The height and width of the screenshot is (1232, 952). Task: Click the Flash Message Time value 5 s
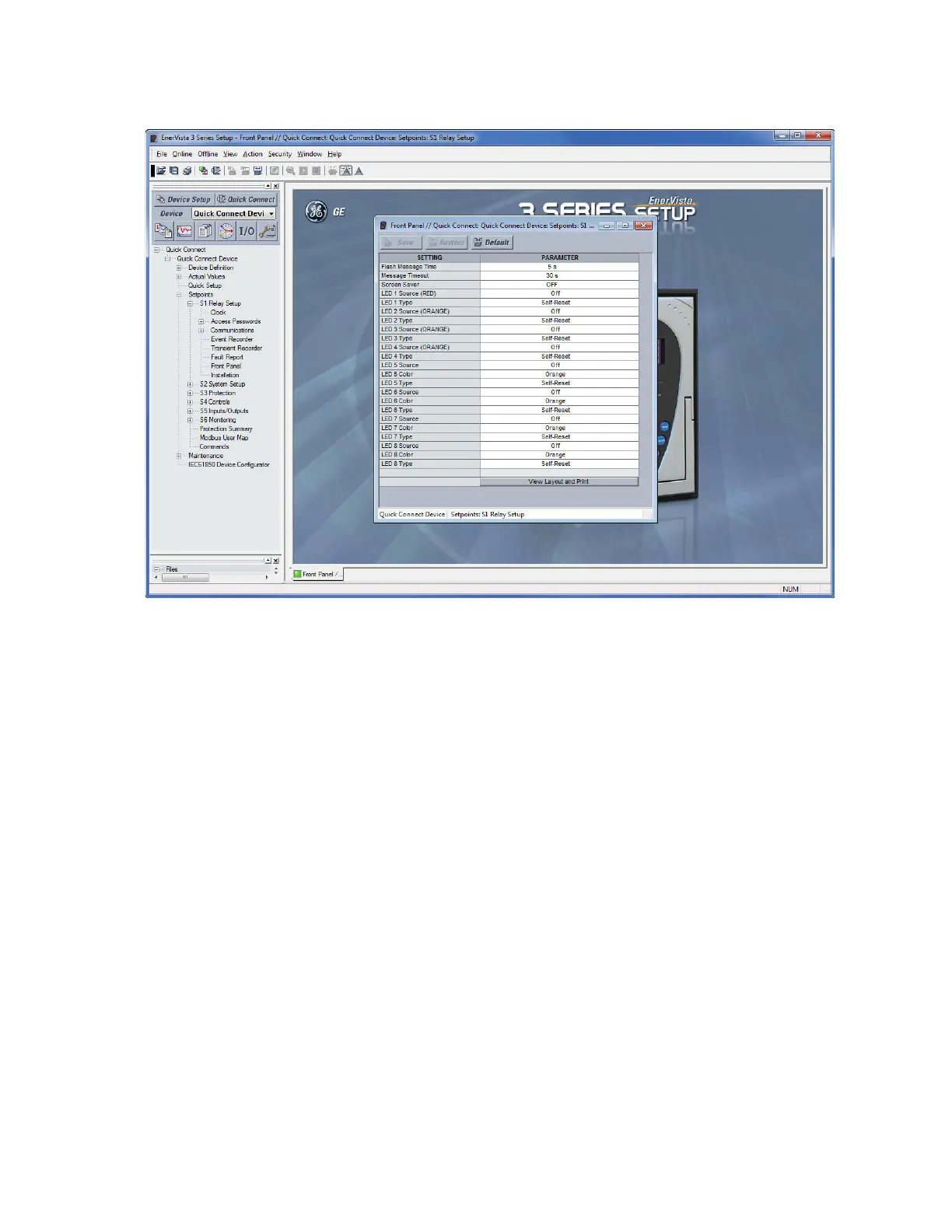(559, 267)
